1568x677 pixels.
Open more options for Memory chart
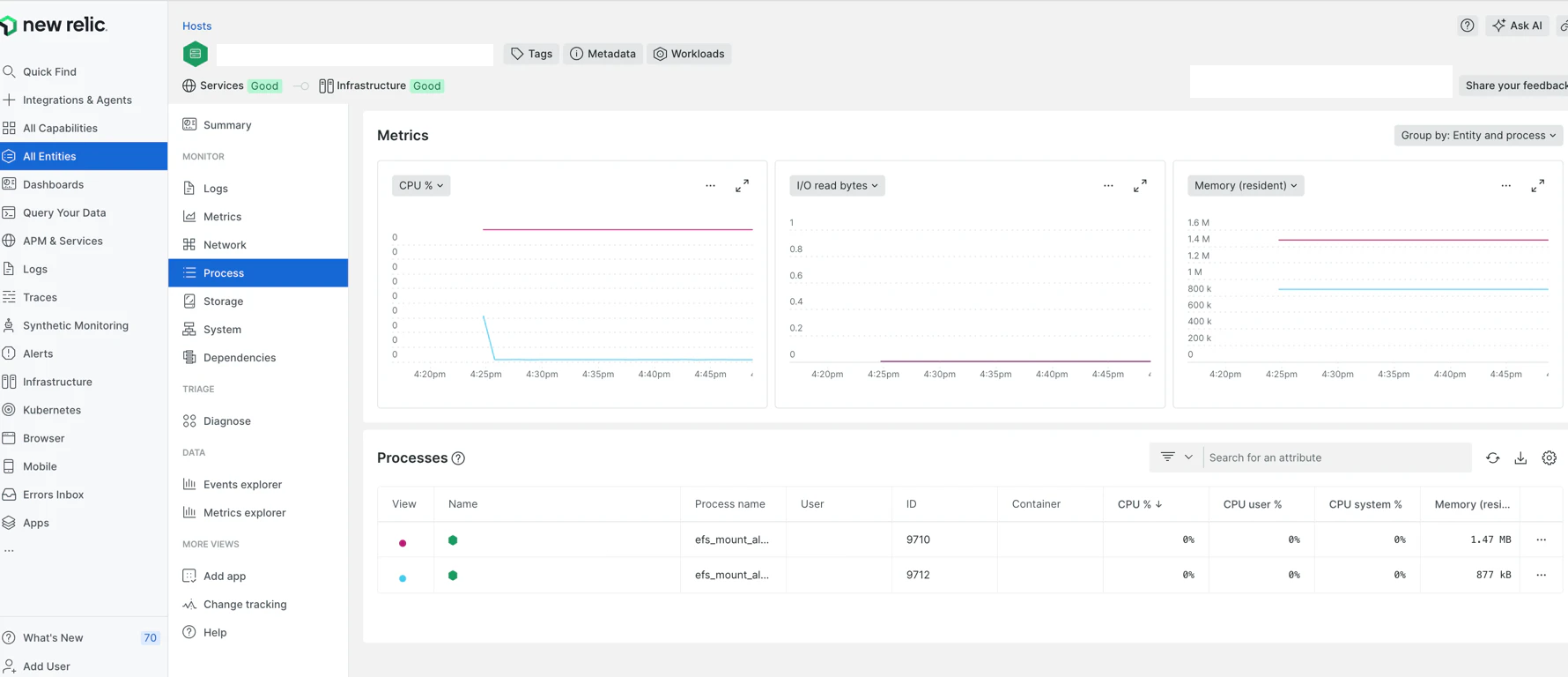click(x=1505, y=186)
